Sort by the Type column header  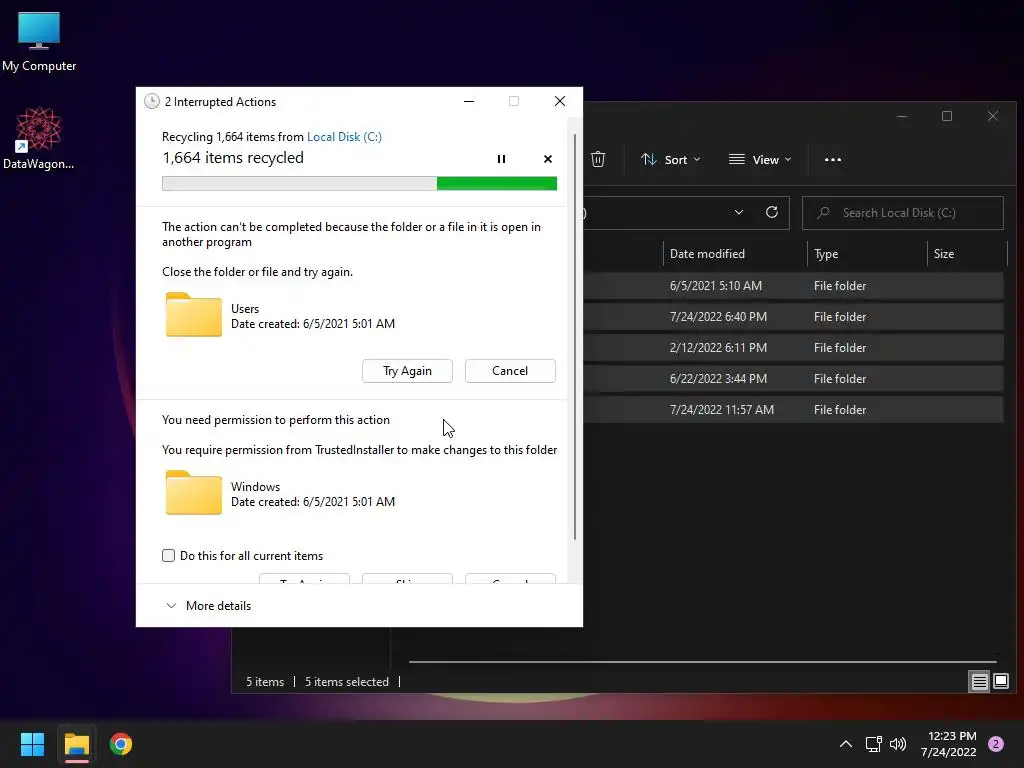point(826,254)
